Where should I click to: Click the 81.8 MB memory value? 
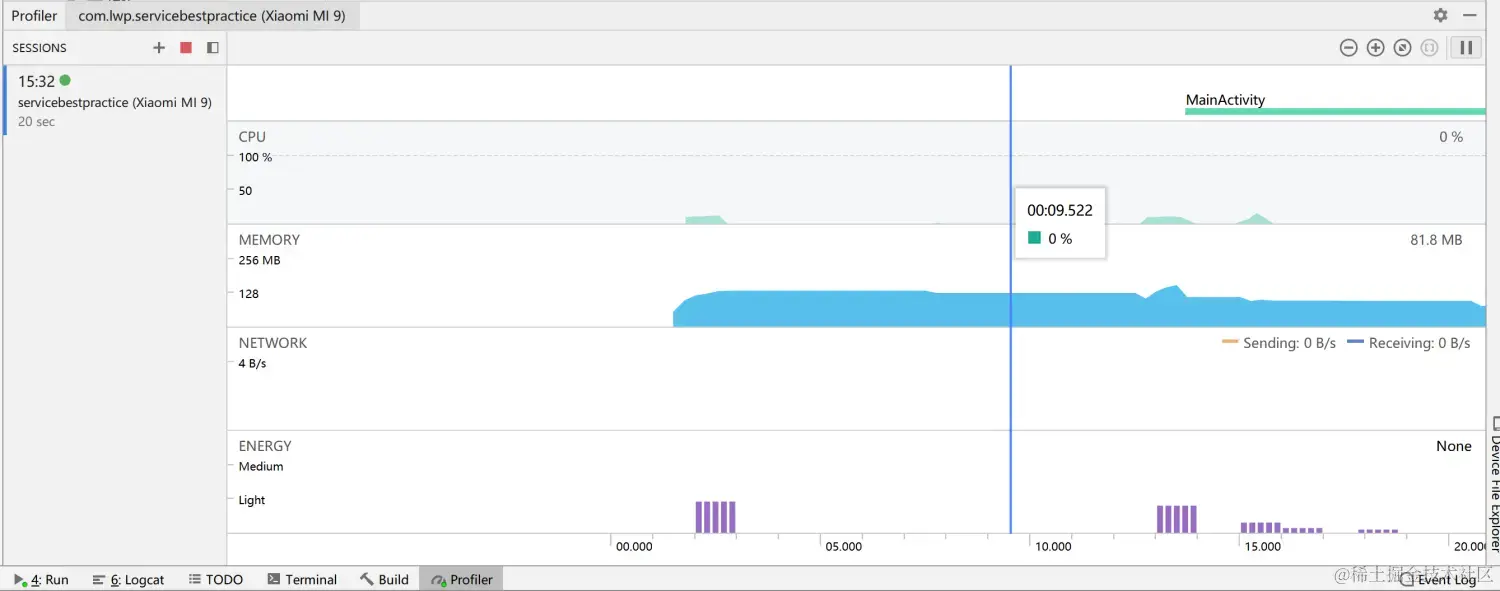coord(1436,240)
